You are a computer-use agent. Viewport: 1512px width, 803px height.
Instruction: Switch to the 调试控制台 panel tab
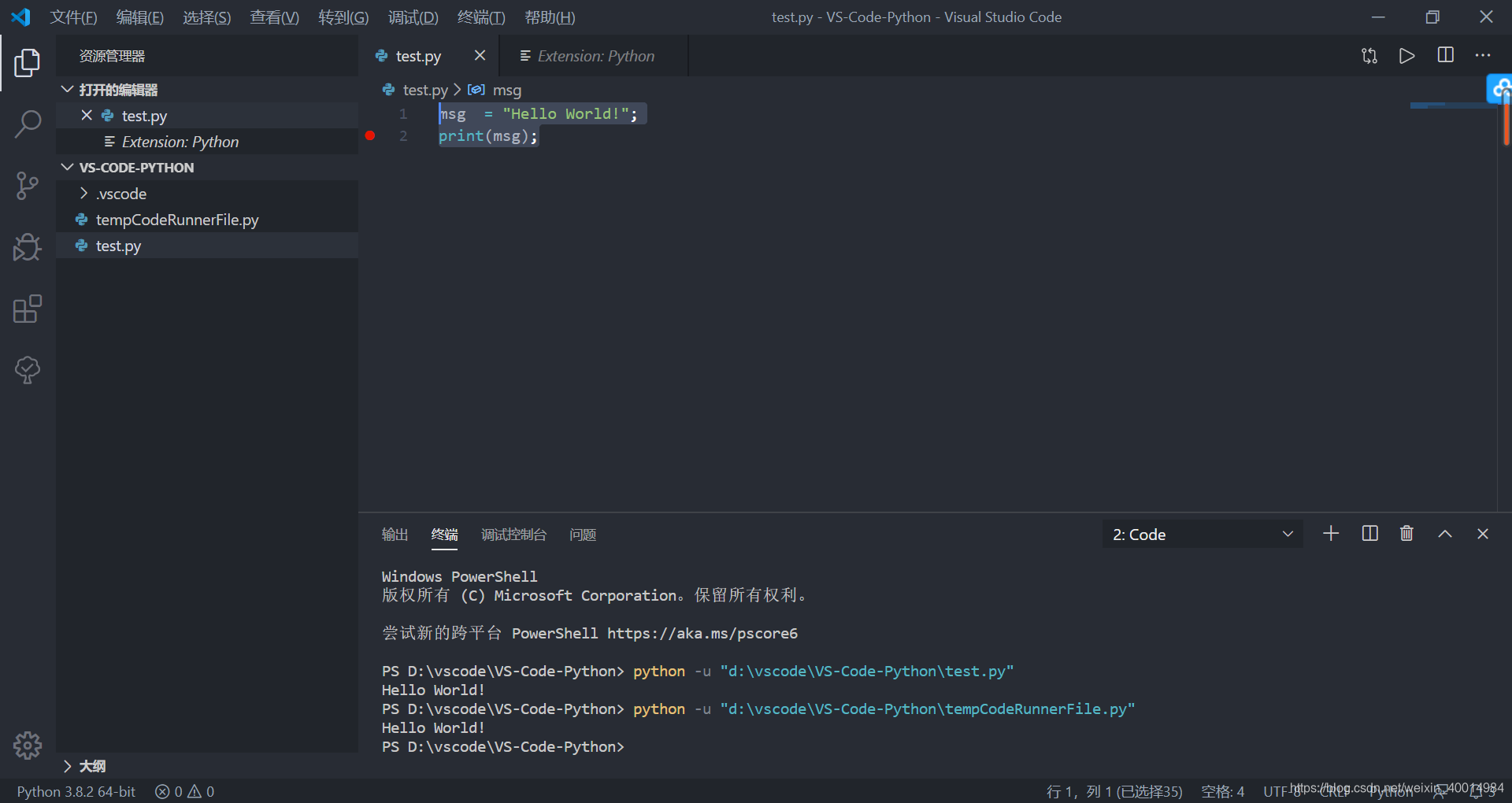click(513, 535)
